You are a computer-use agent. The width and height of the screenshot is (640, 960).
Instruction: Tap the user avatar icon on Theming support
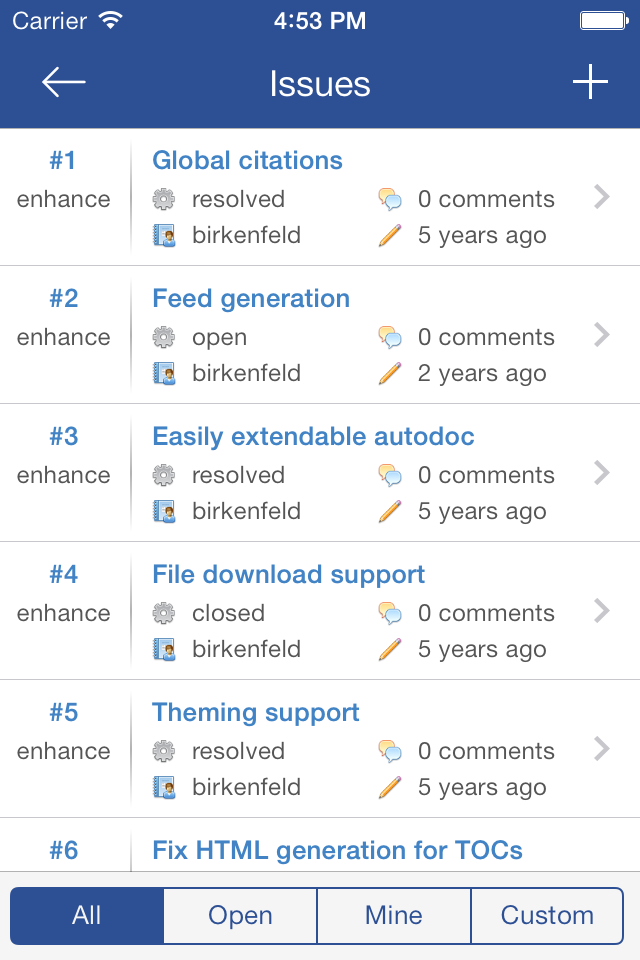point(164,787)
